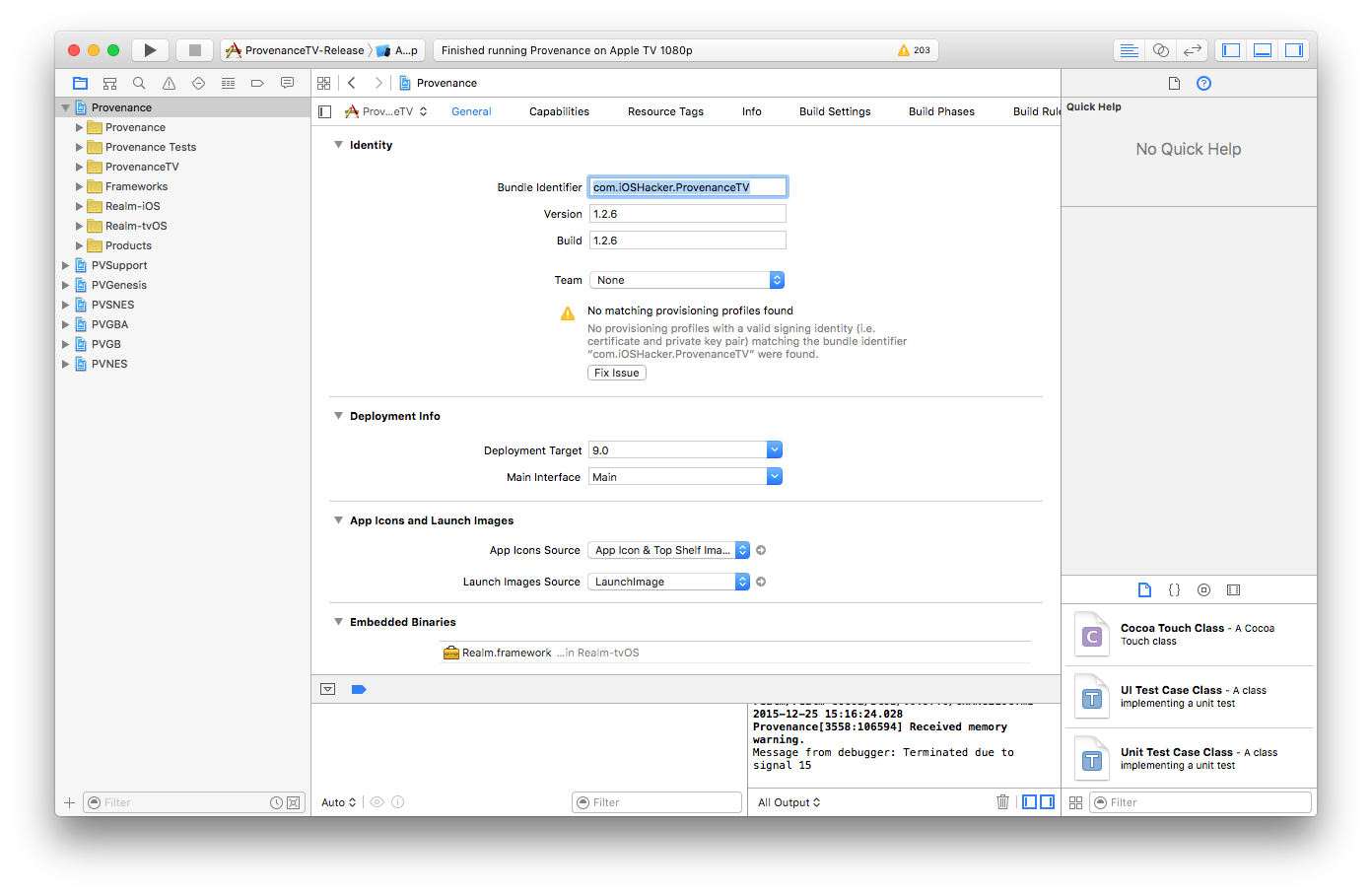Image resolution: width=1372 pixels, height=895 pixels.
Task: Show the Test navigator
Action: (198, 83)
